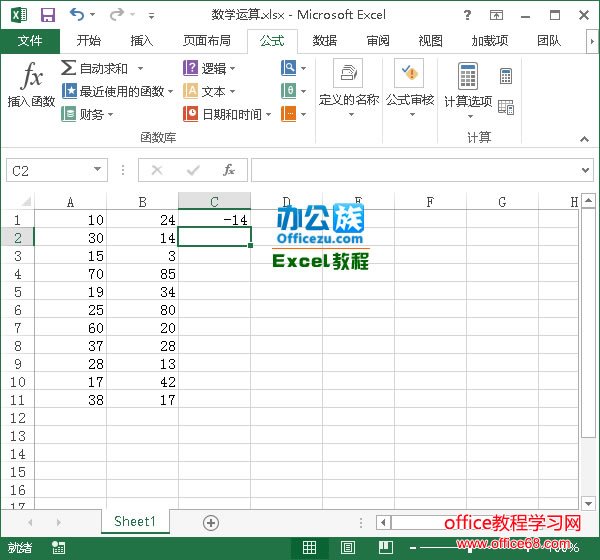Open the File tab

[x=30, y=41]
